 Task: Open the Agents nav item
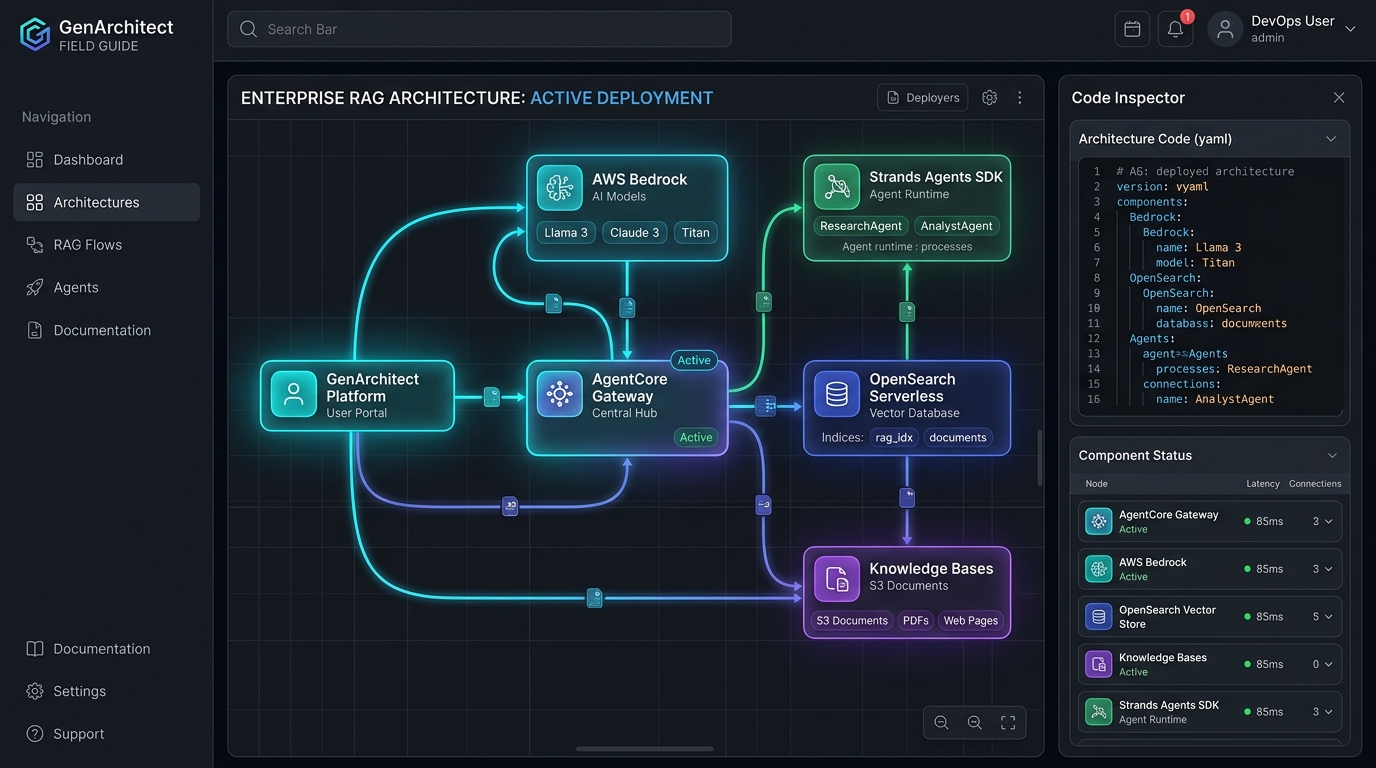coord(107,287)
